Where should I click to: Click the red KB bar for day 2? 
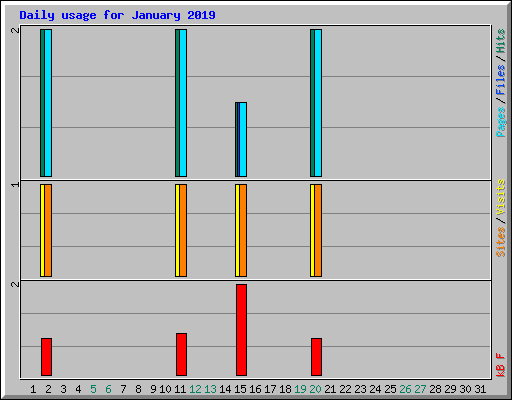click(47, 357)
